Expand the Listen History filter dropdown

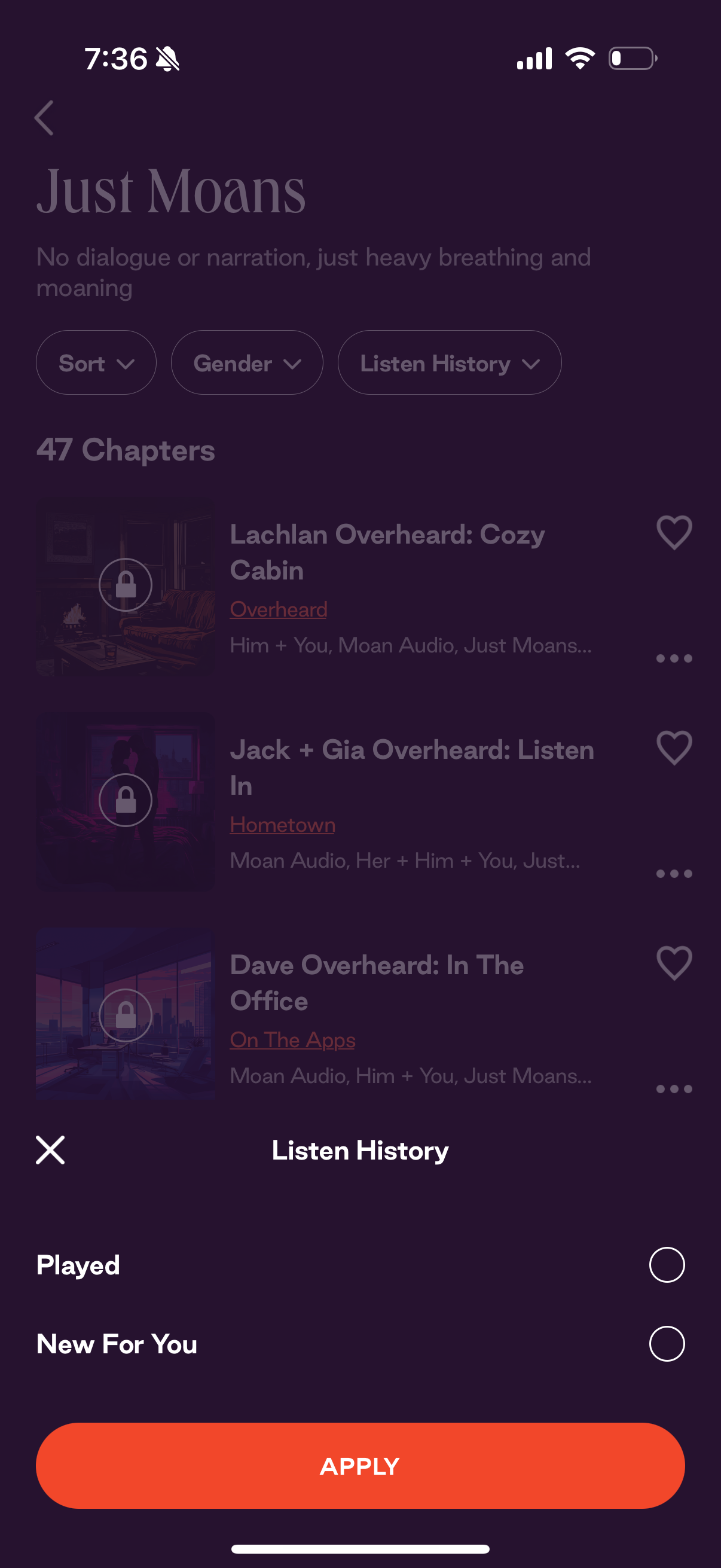pyautogui.click(x=450, y=363)
